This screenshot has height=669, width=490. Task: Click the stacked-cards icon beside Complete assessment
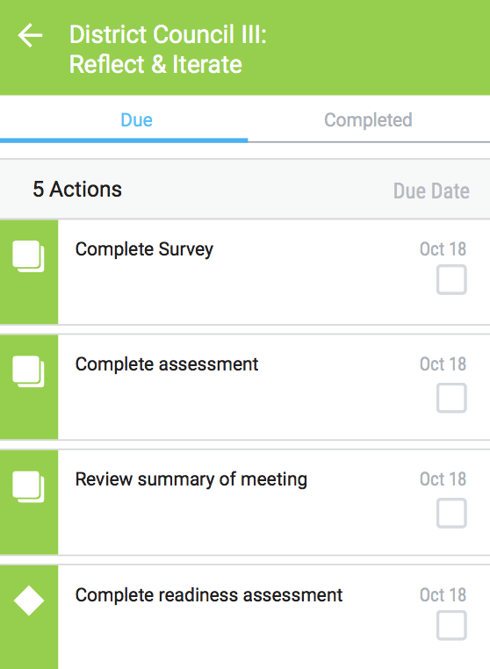click(x=29, y=372)
